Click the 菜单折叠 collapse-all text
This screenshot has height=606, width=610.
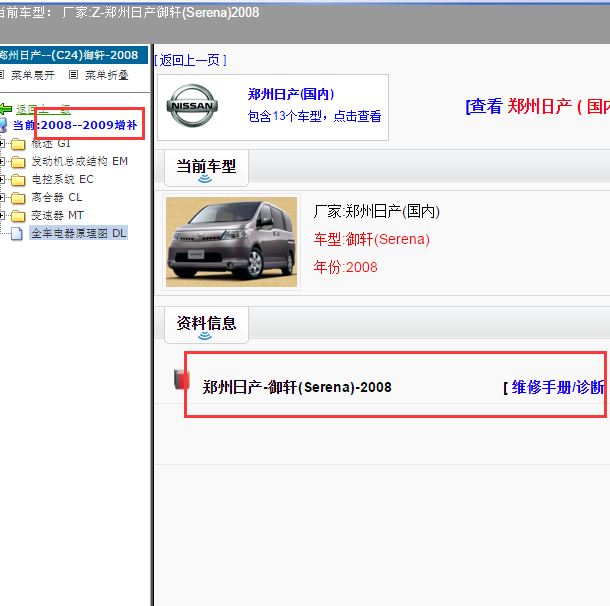click(107, 75)
